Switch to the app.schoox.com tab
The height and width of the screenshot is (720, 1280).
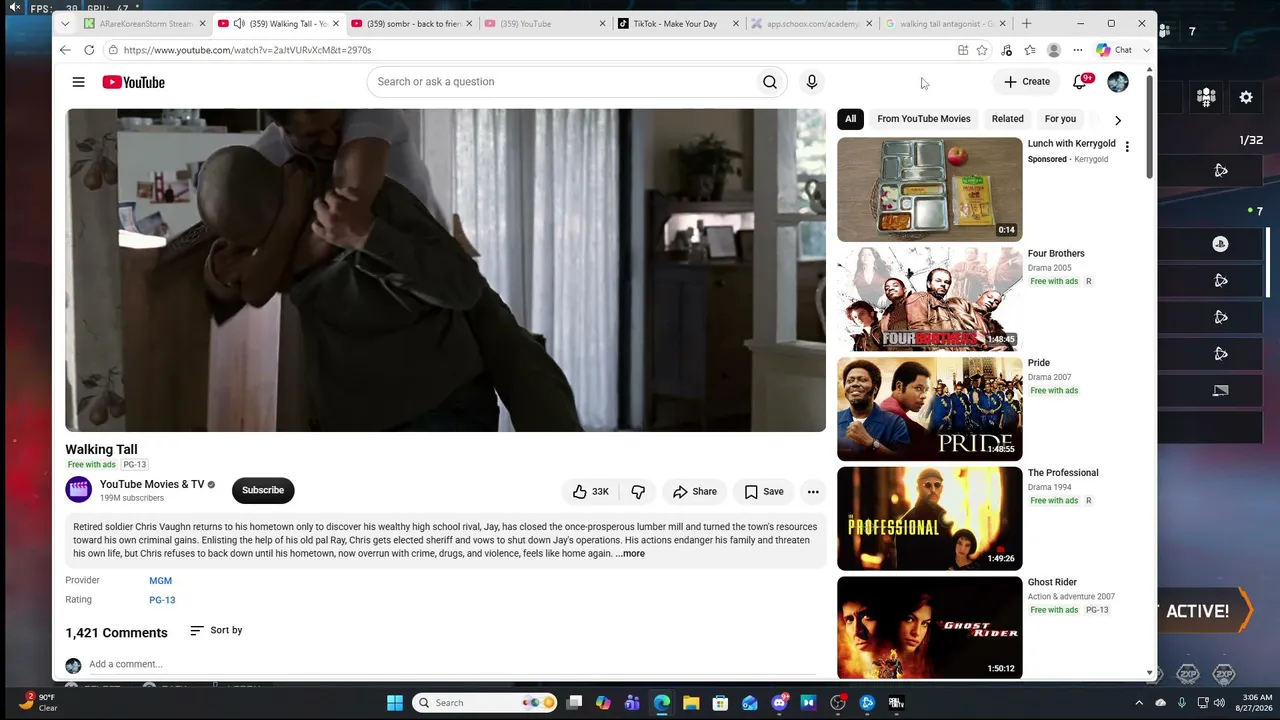tap(812, 24)
